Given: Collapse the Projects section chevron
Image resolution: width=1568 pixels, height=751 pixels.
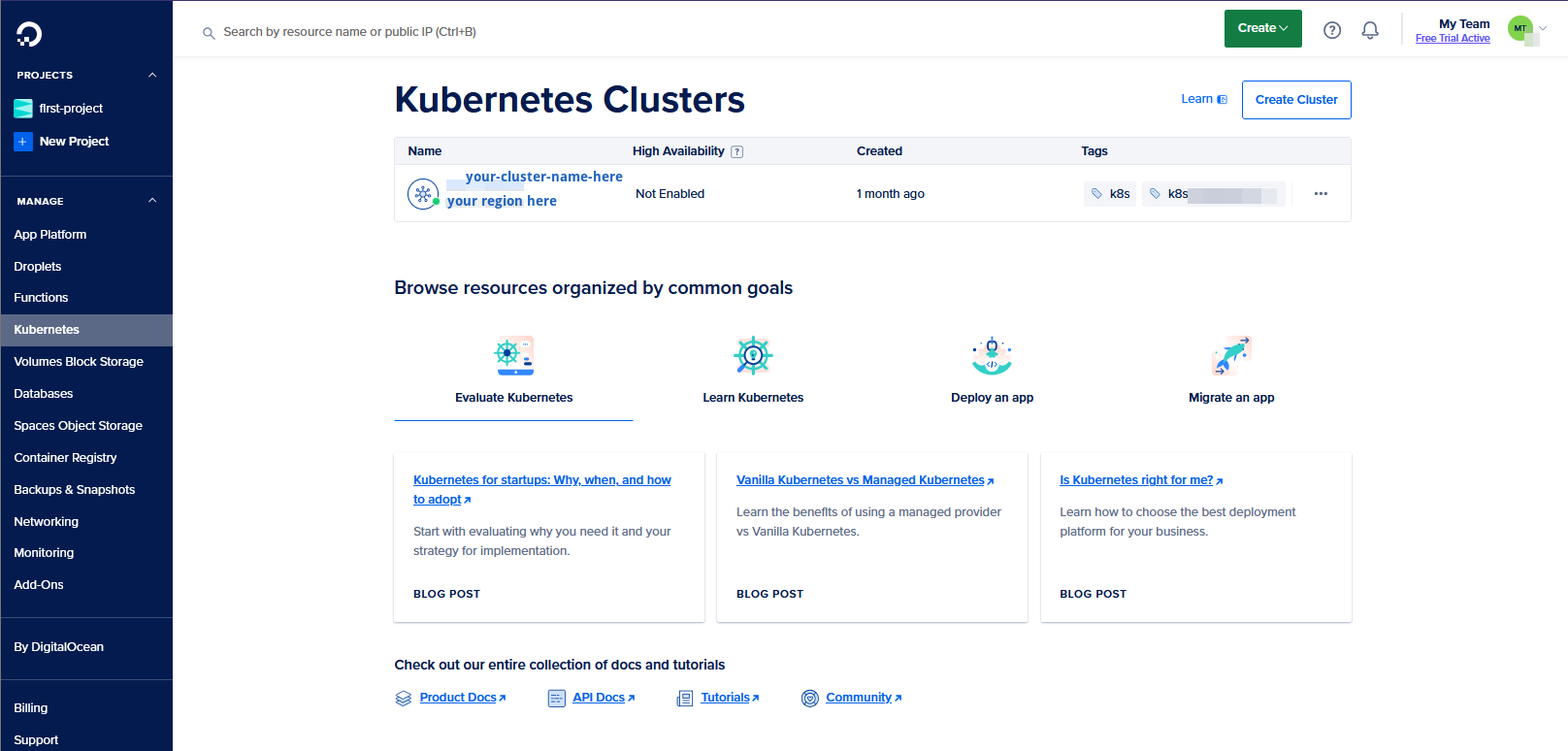Looking at the screenshot, I should coord(152,75).
